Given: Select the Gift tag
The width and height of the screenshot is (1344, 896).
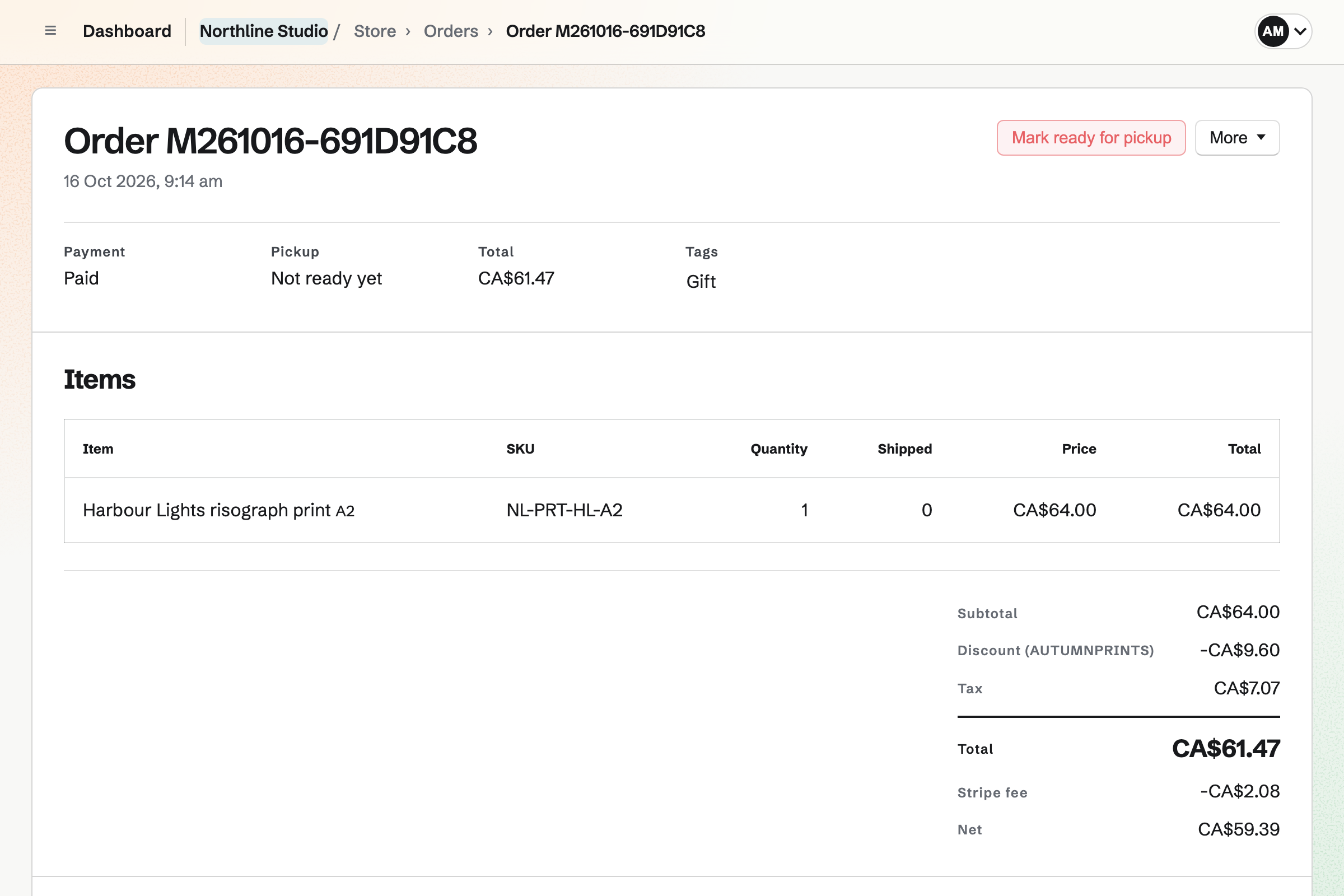Looking at the screenshot, I should (x=701, y=282).
